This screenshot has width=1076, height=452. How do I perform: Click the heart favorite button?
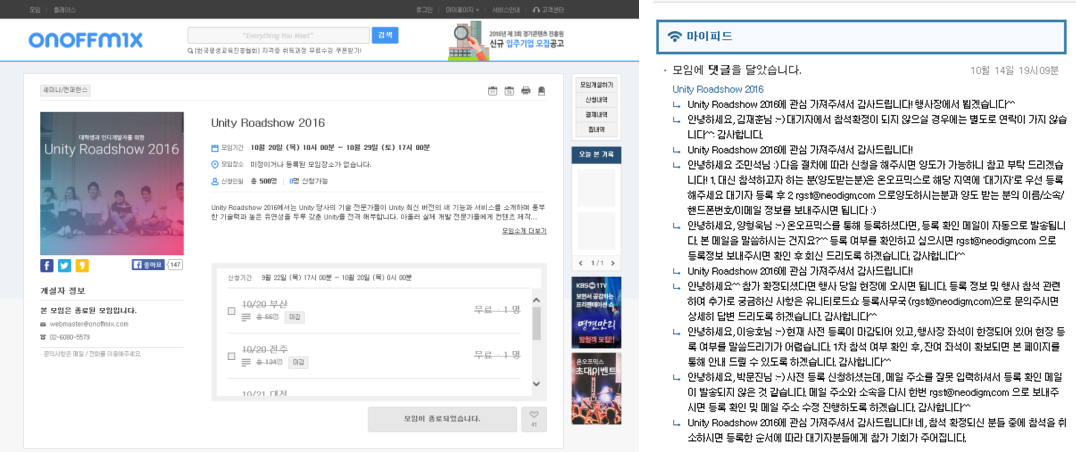point(535,418)
